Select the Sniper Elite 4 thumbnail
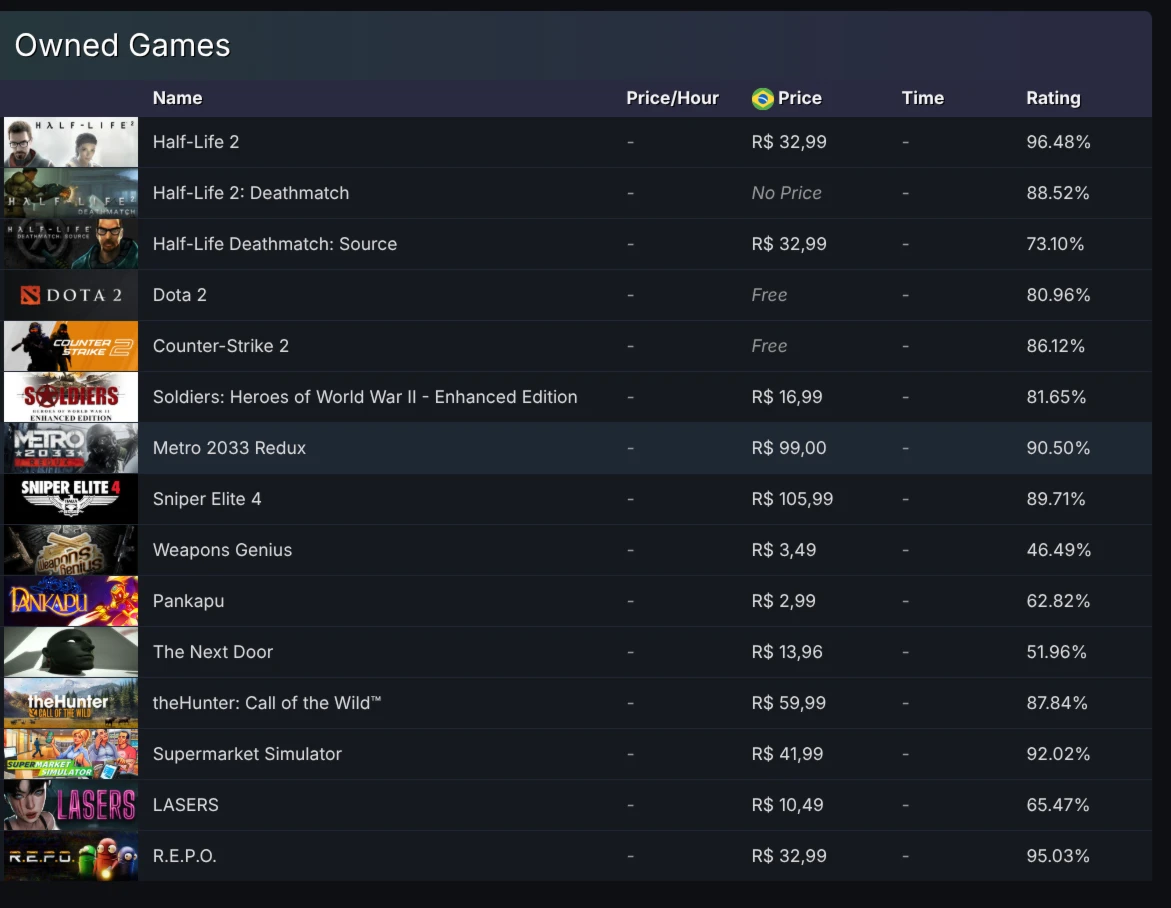The image size is (1171, 908). 71,499
